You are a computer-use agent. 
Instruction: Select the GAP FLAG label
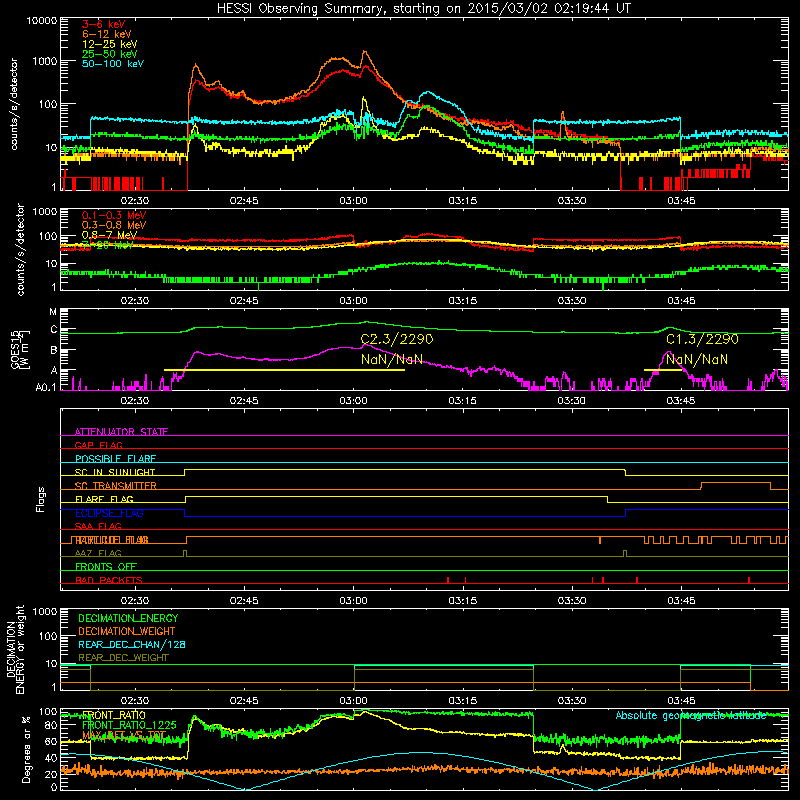(98, 445)
